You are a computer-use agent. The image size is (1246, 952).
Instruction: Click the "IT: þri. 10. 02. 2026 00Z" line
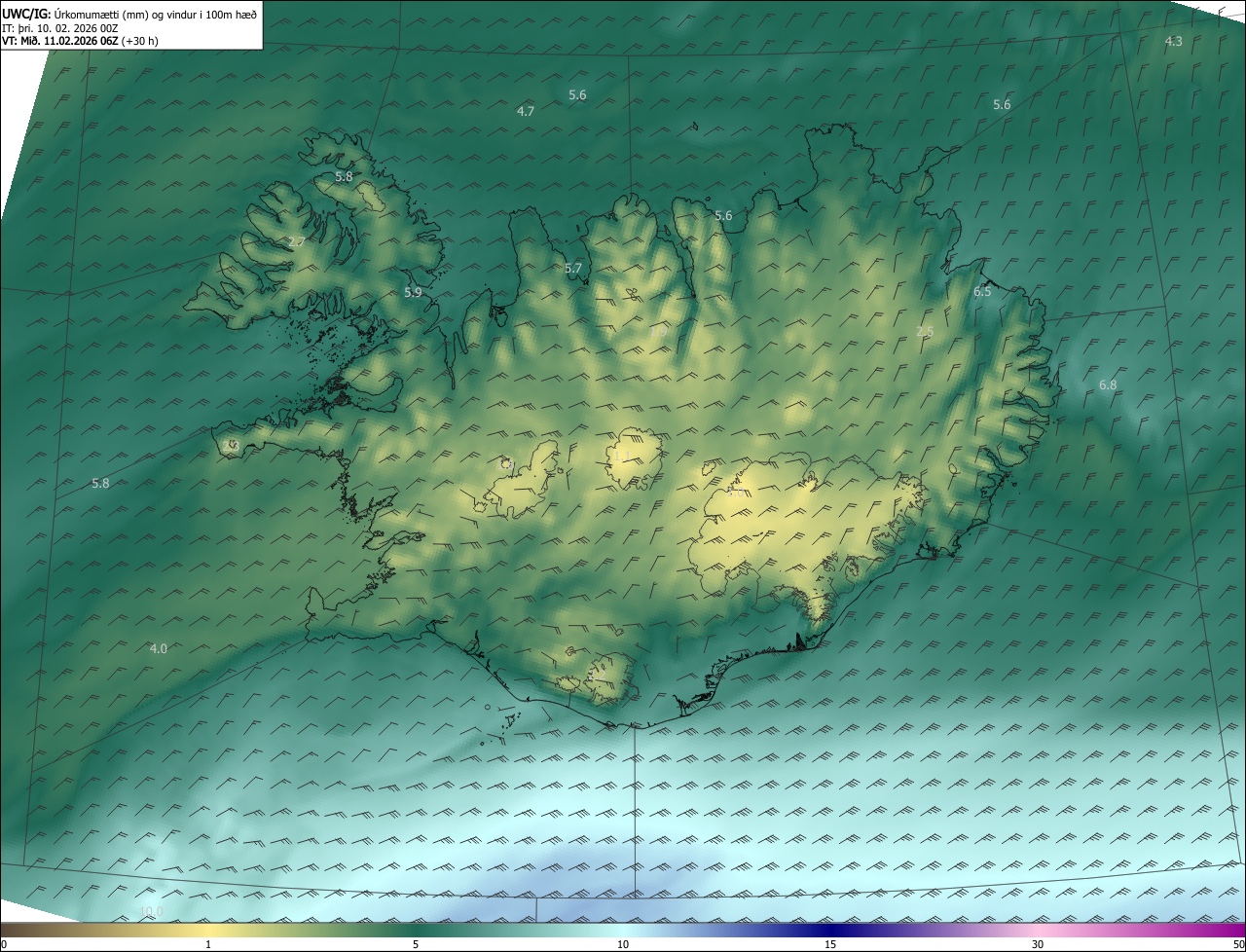(x=60, y=28)
